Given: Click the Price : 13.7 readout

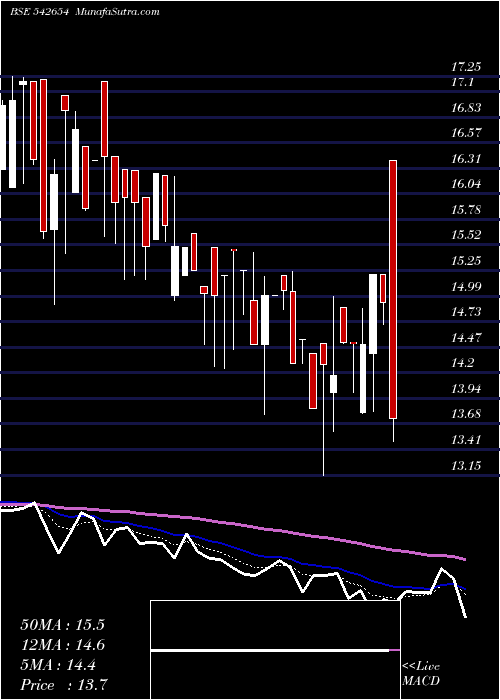Looking at the screenshot, I should click(x=64, y=685).
